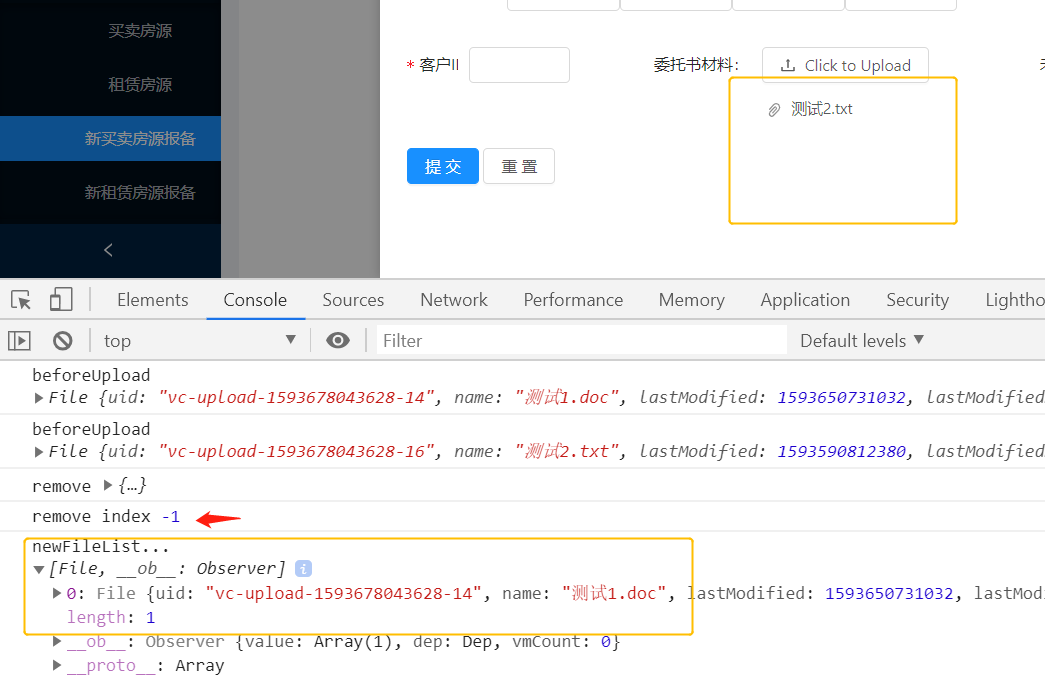This screenshot has height=676, width=1045.
Task: Click the 重置 reset button
Action: pos(518,166)
